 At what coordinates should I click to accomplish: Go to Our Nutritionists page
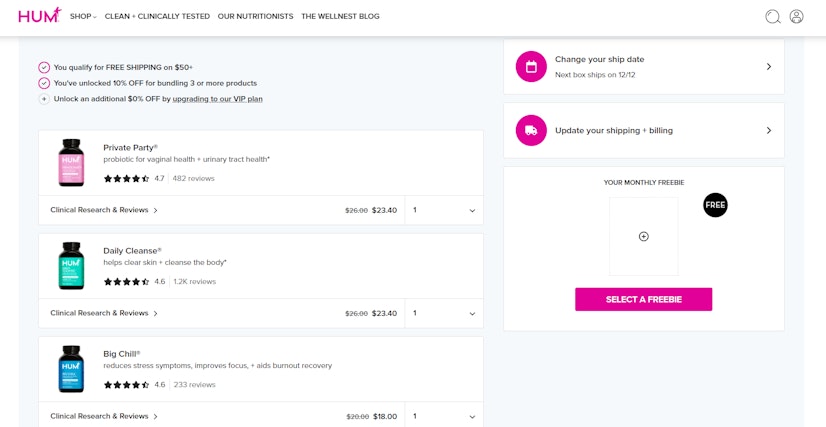pyautogui.click(x=255, y=16)
